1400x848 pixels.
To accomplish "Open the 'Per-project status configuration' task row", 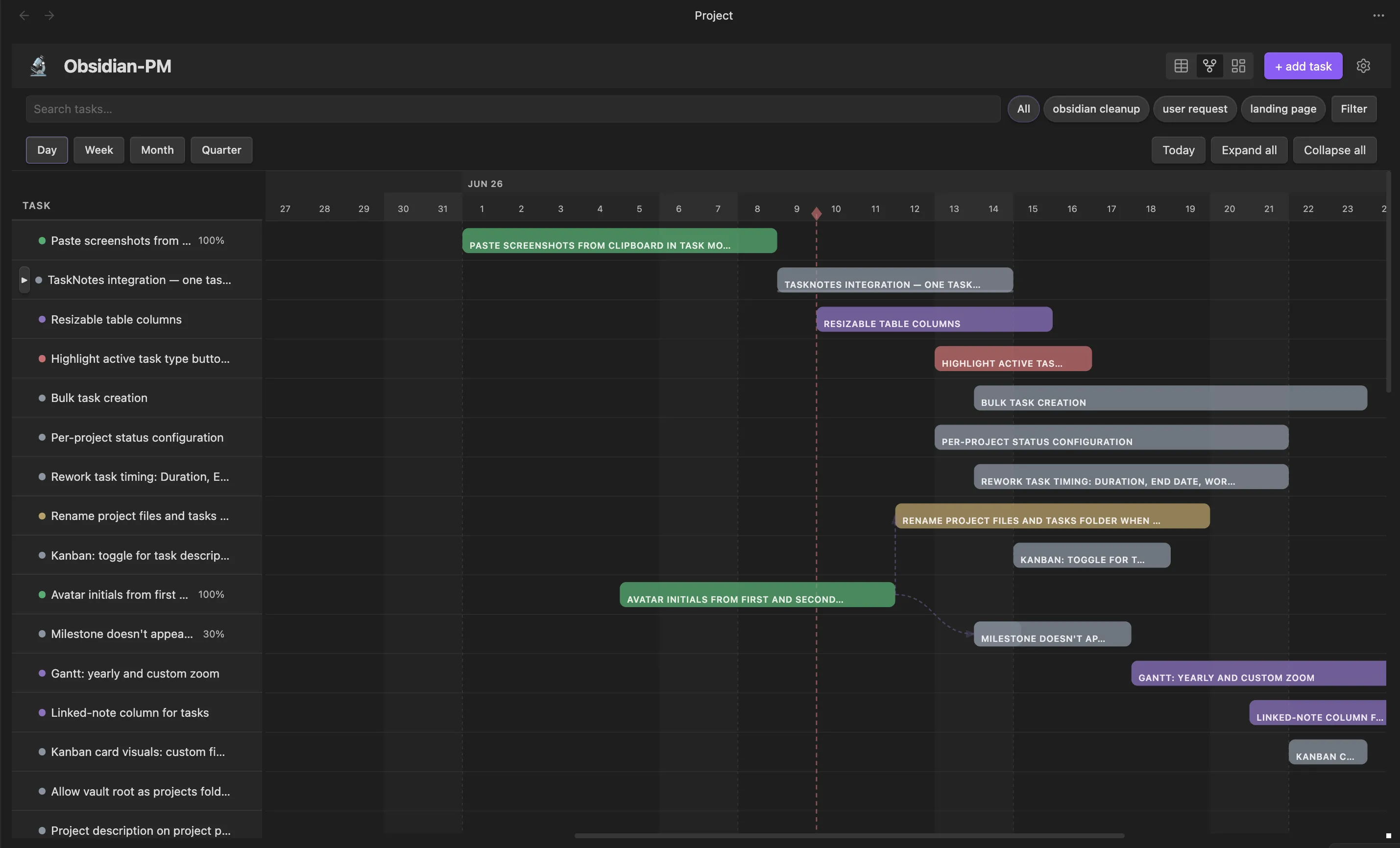I will coord(137,437).
